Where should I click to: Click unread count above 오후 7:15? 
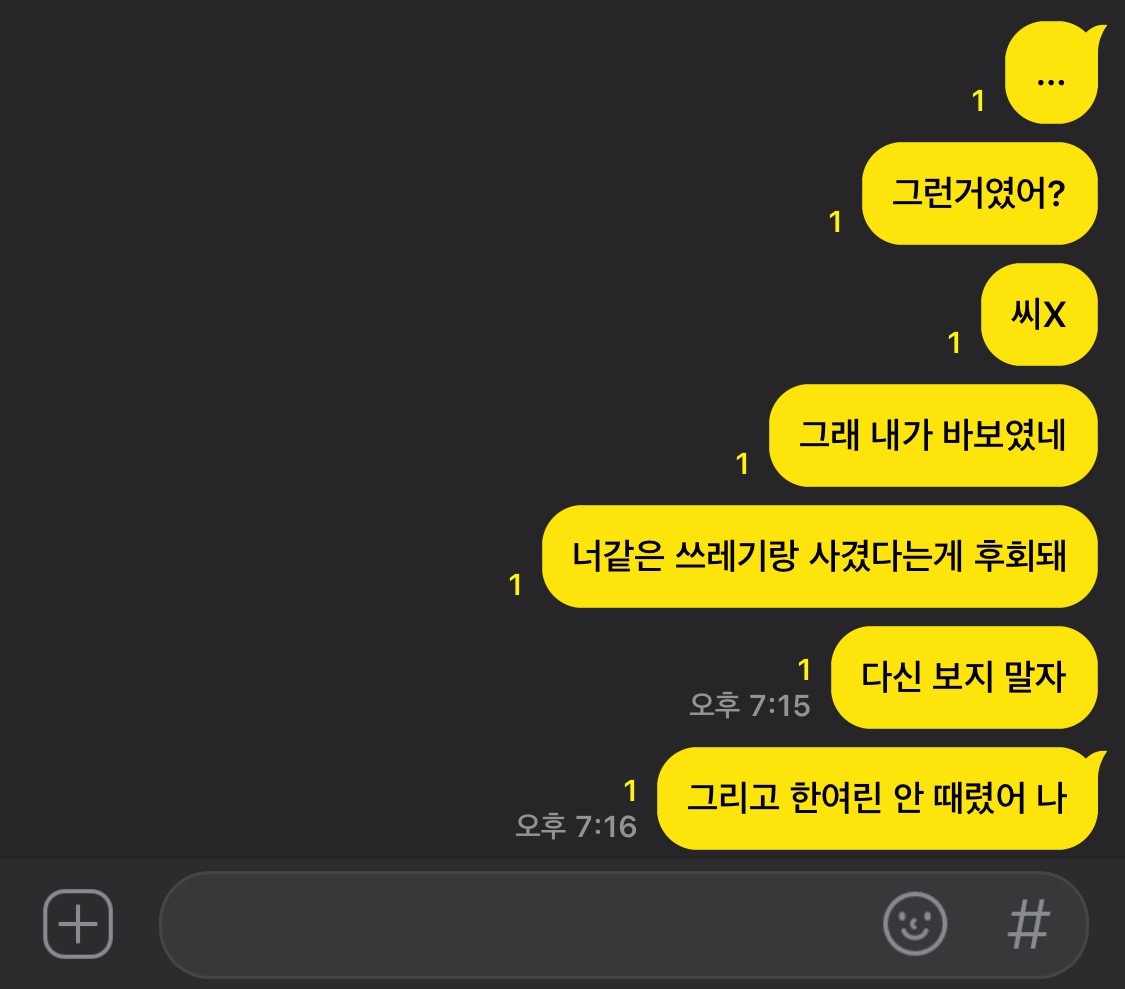(x=804, y=670)
